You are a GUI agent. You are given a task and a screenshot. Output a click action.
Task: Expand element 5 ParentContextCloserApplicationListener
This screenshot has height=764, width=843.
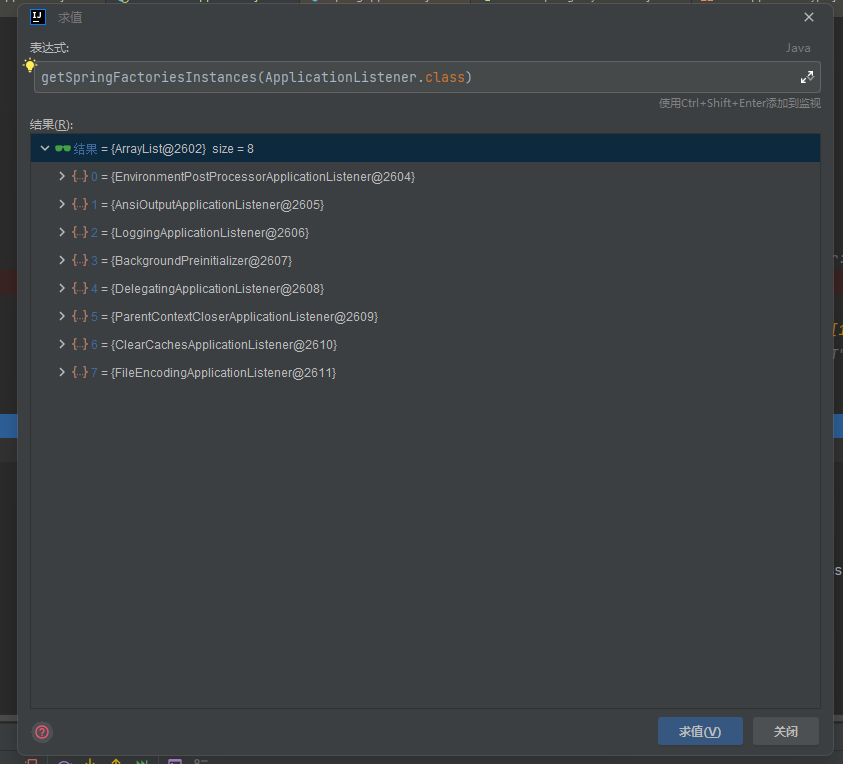coord(62,316)
